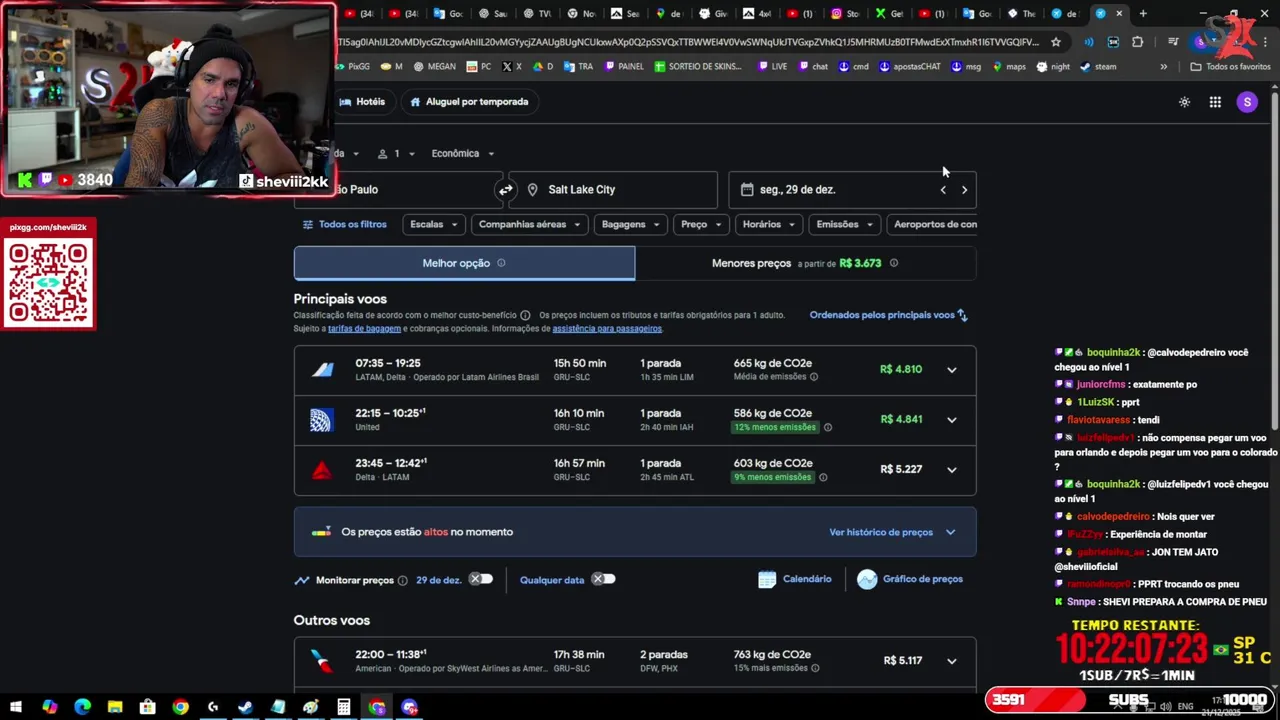This screenshot has width=1280, height=720.
Task: Swap origin and destination airports
Action: click(x=506, y=189)
